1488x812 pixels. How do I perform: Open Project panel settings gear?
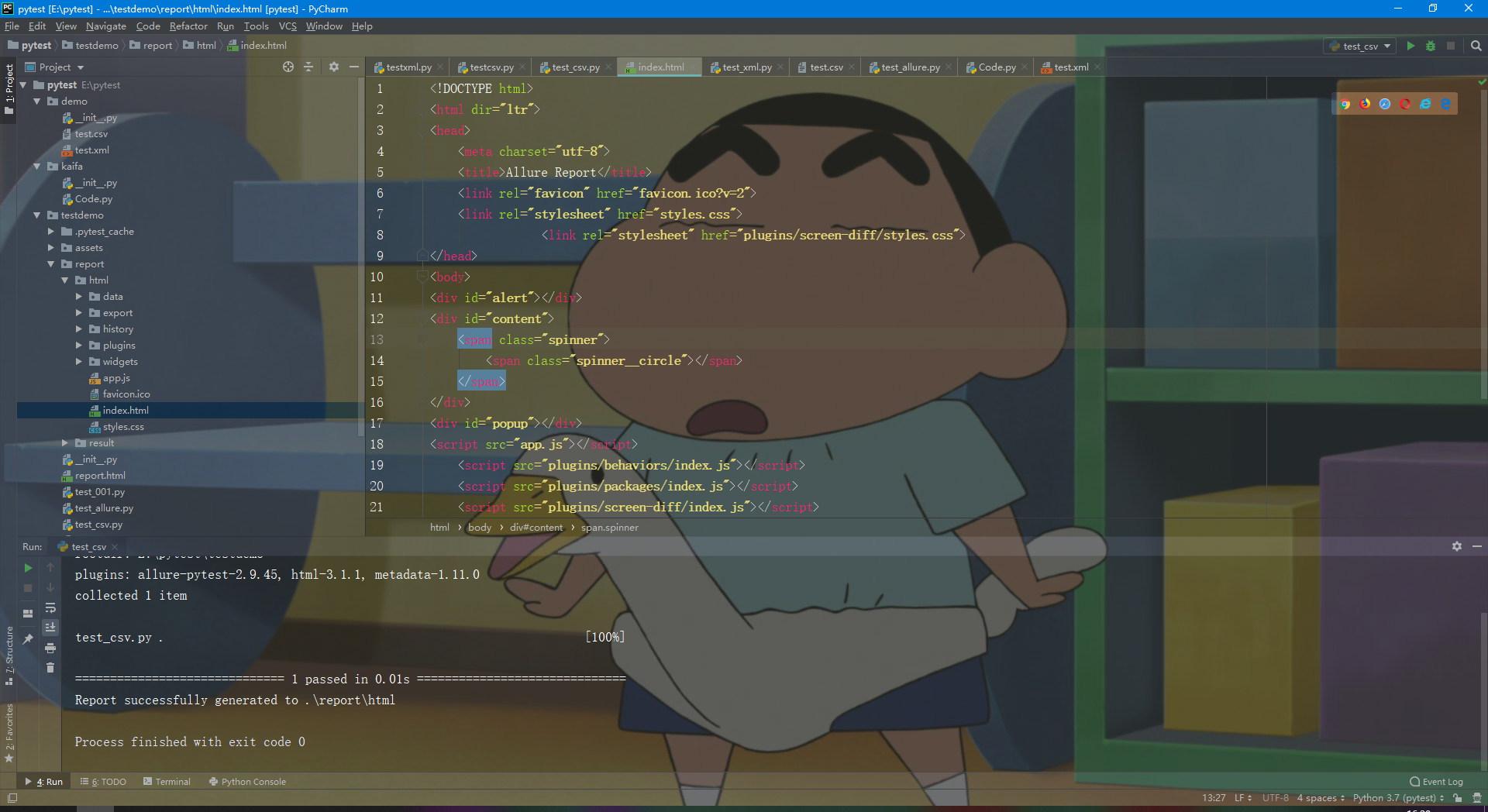(x=334, y=67)
